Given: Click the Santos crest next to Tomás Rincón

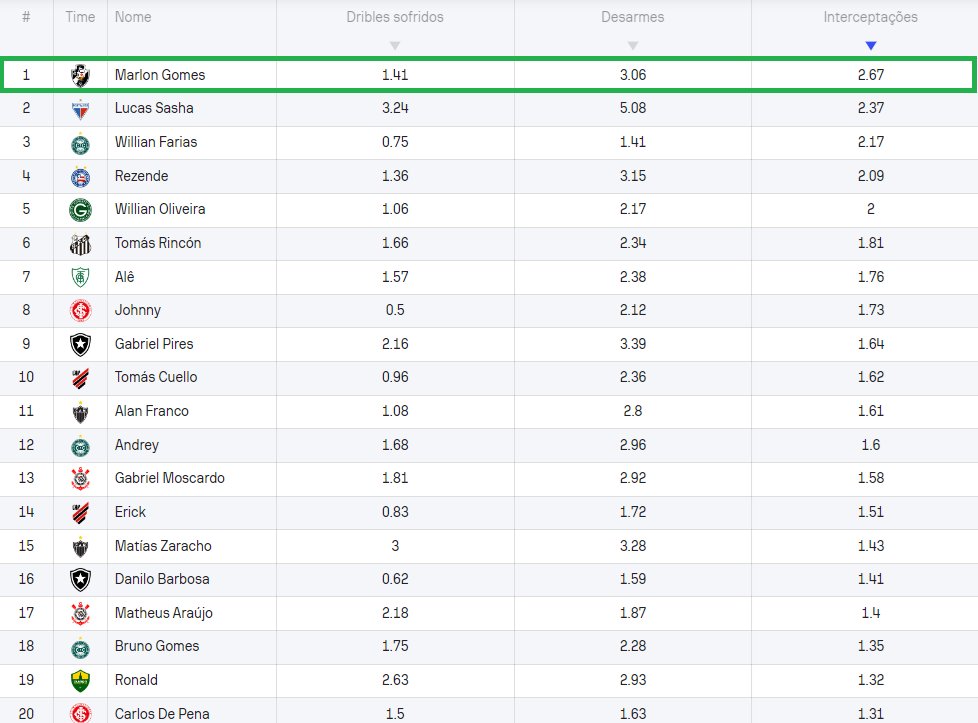Looking at the screenshot, I should [x=80, y=244].
